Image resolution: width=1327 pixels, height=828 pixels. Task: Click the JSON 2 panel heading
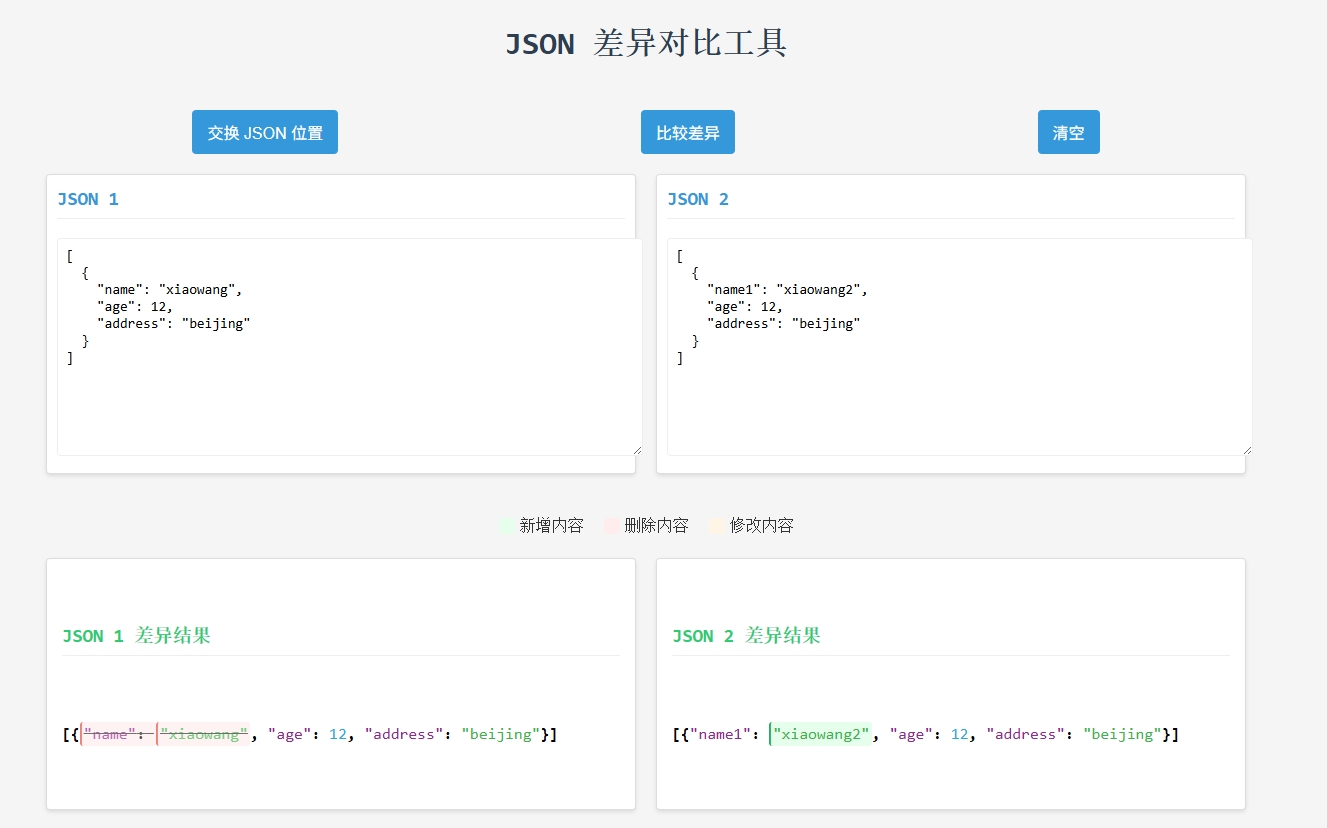pyautogui.click(x=698, y=199)
